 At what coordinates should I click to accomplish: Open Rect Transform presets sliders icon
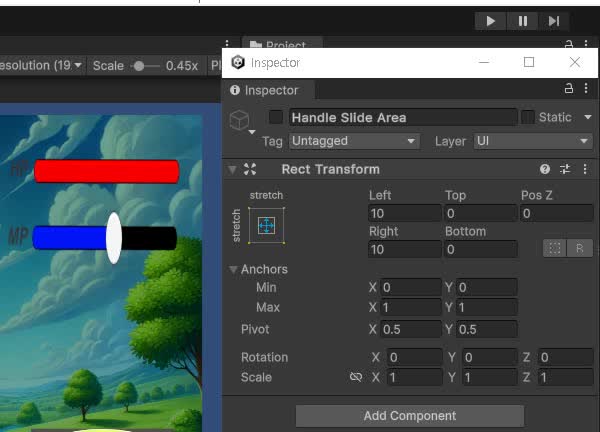565,169
